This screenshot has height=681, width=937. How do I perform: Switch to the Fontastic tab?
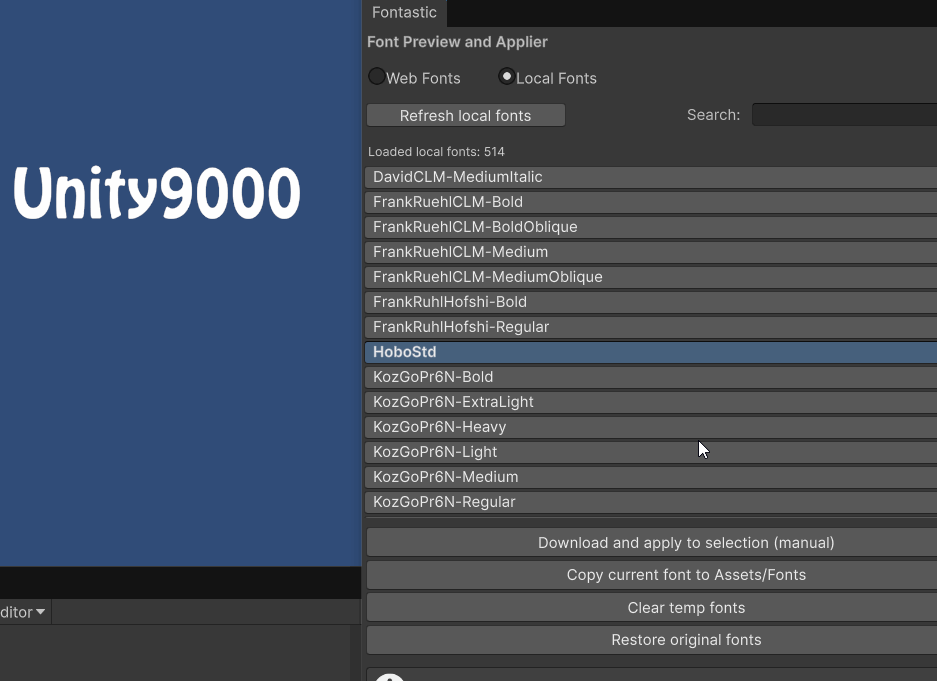tap(404, 13)
